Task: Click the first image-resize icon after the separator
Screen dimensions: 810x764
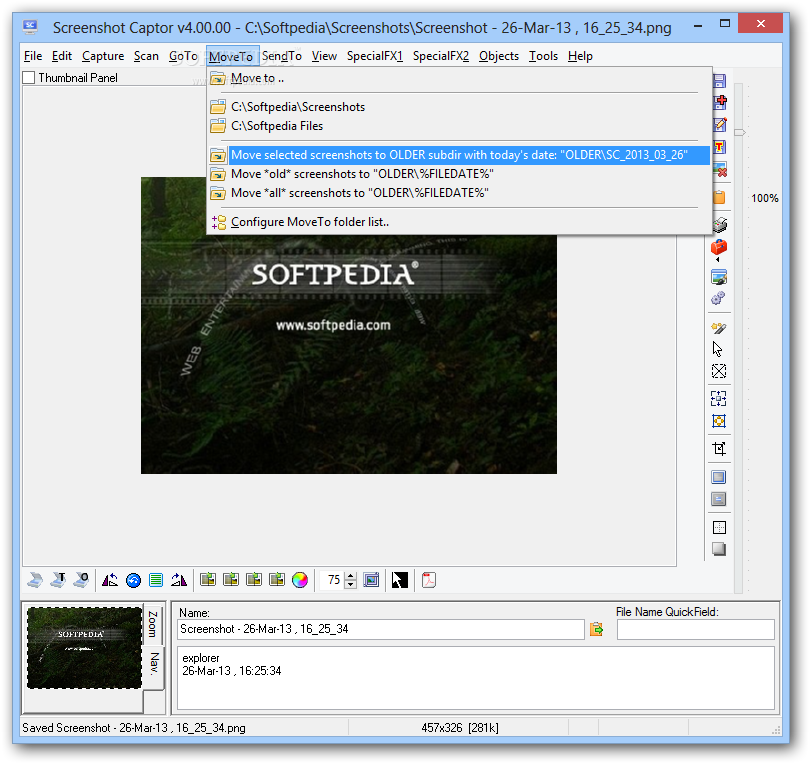Action: 208,580
